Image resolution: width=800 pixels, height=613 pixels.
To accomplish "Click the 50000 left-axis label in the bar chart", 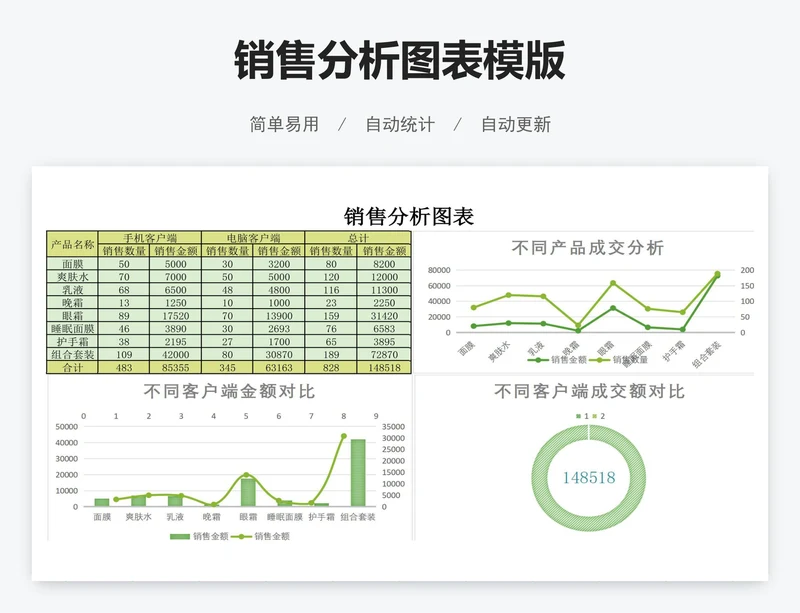I will (66, 427).
